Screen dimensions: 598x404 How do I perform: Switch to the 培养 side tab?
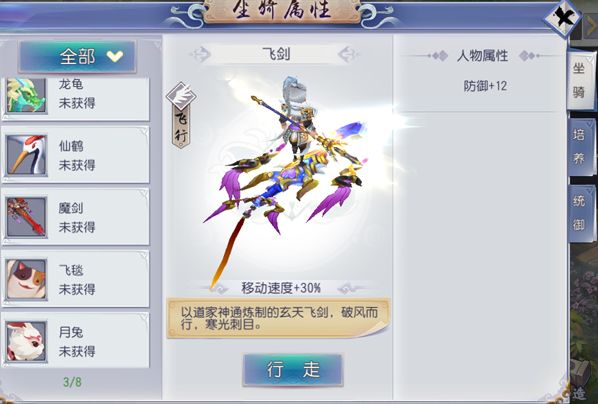(x=580, y=146)
